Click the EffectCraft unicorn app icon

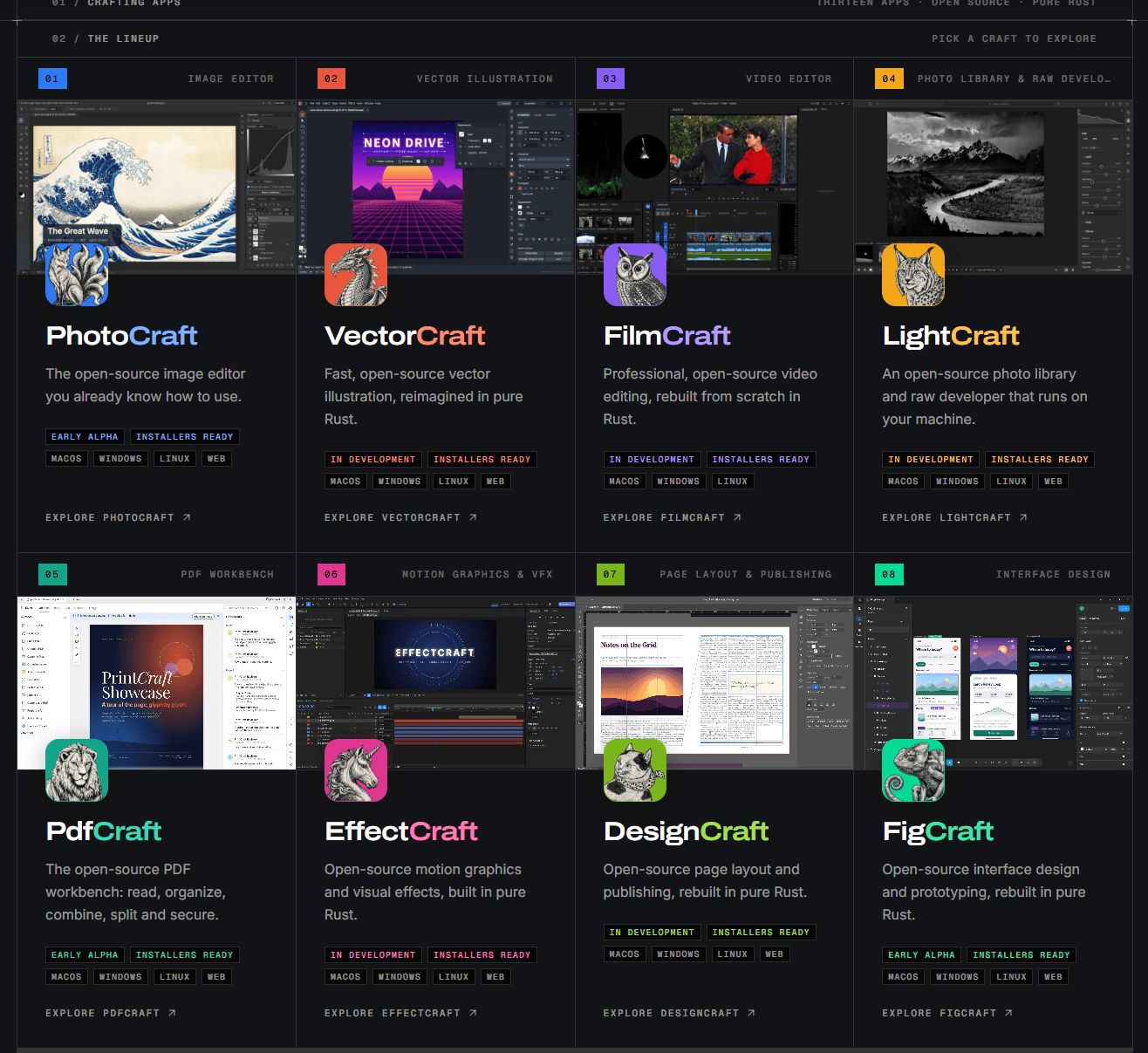click(356, 770)
